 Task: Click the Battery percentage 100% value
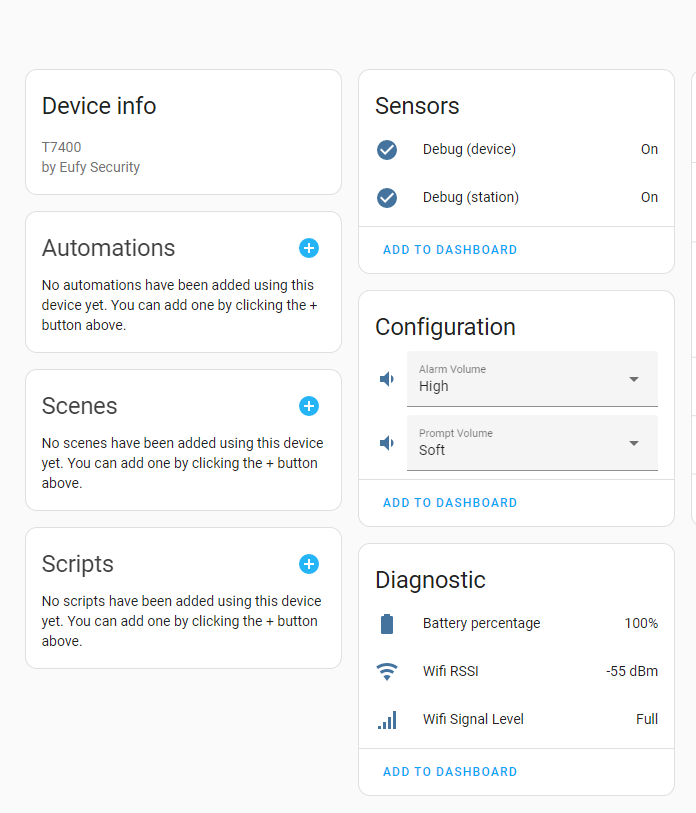(643, 623)
